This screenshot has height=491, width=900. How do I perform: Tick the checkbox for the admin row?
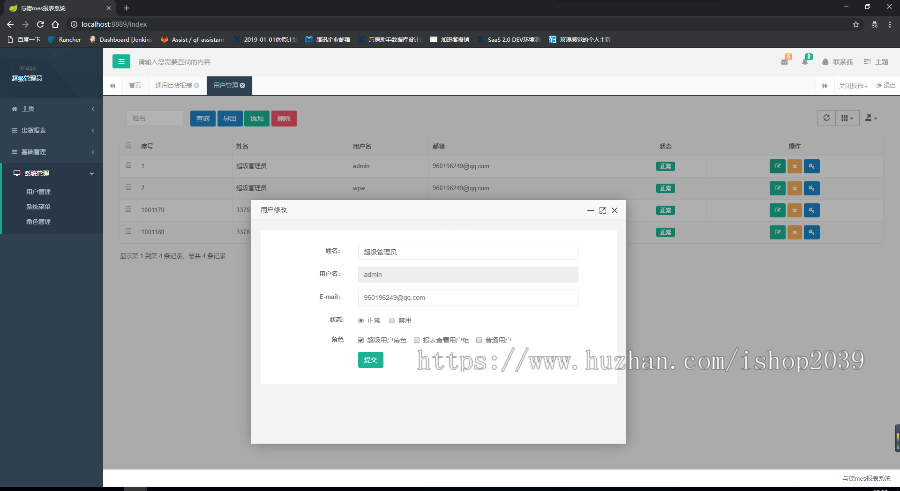tap(129, 165)
